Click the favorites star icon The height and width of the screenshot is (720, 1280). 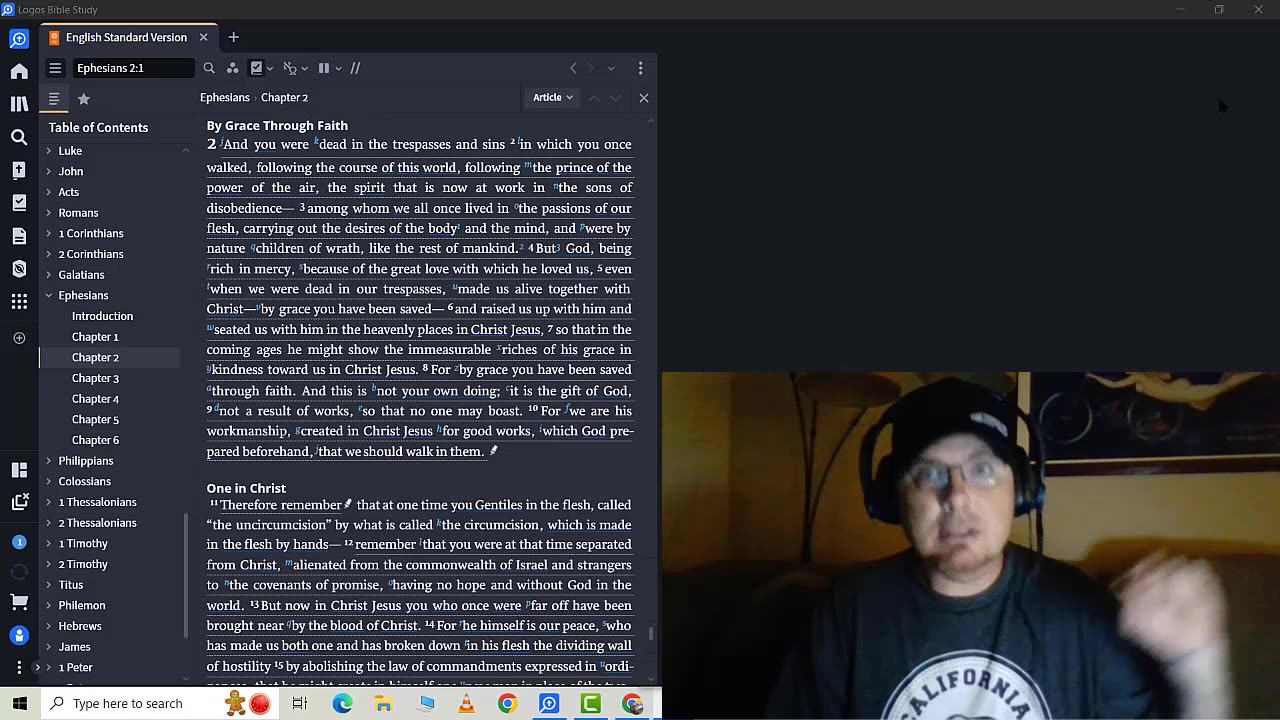[x=84, y=99]
